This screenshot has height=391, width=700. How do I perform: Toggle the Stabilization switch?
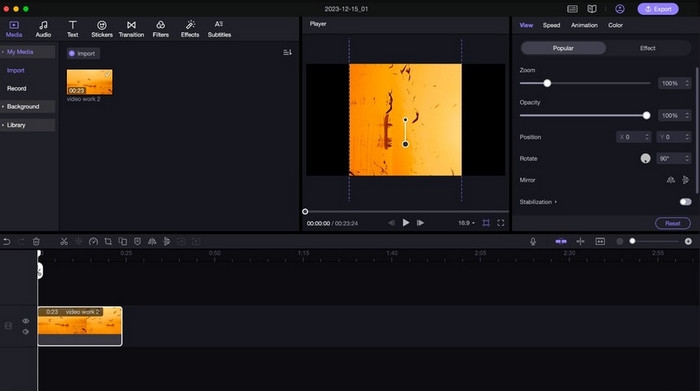685,202
